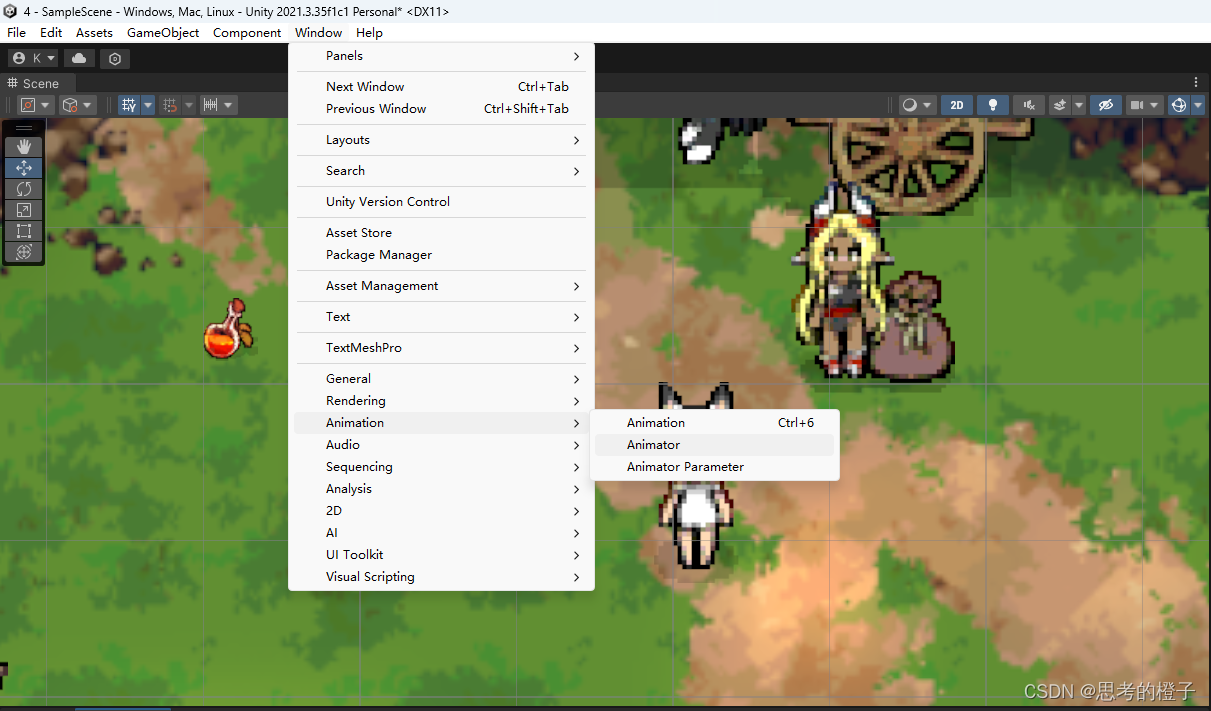
Task: Expand the Search submenu
Action: [x=441, y=171]
